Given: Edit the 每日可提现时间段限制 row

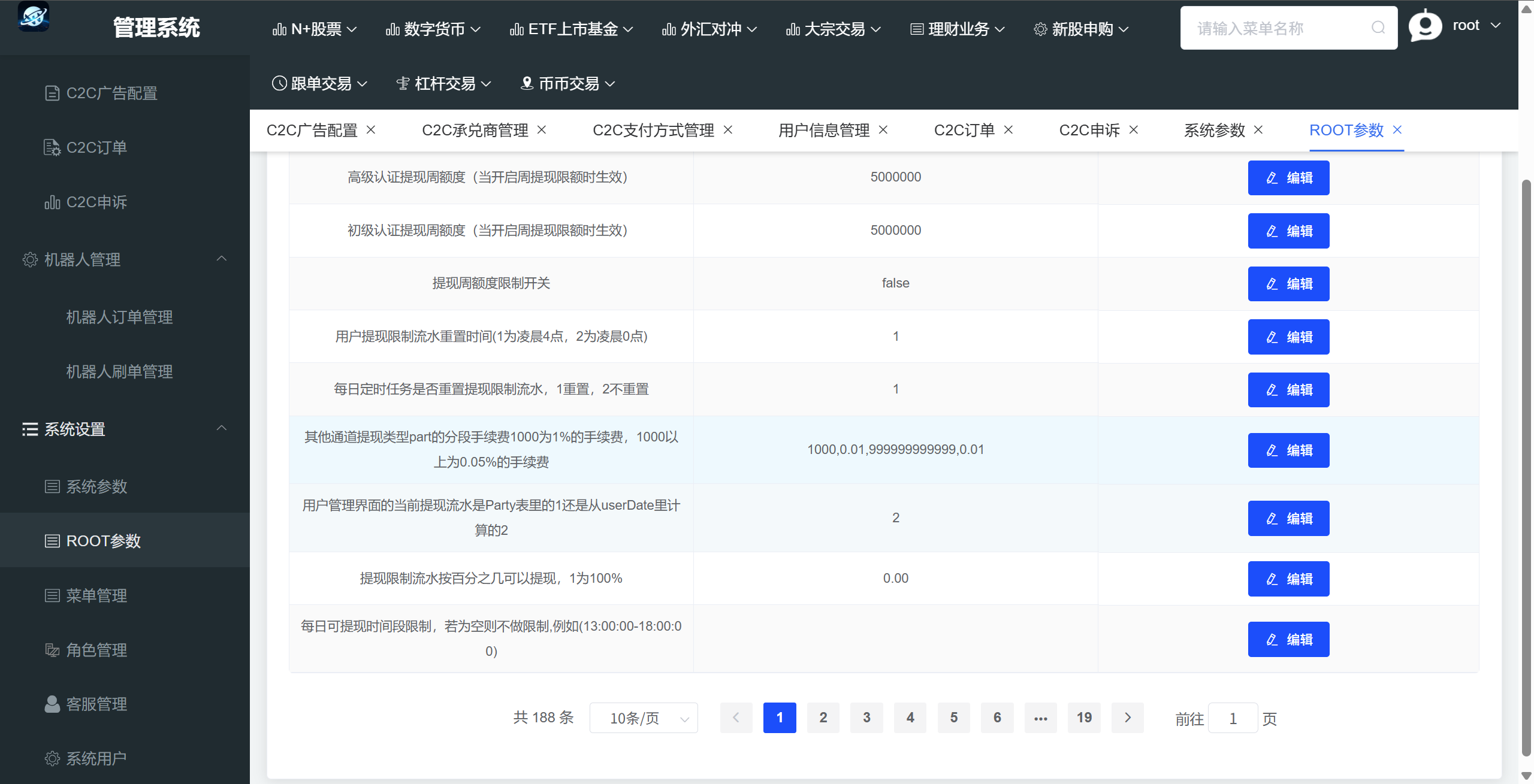Looking at the screenshot, I should (1288, 639).
